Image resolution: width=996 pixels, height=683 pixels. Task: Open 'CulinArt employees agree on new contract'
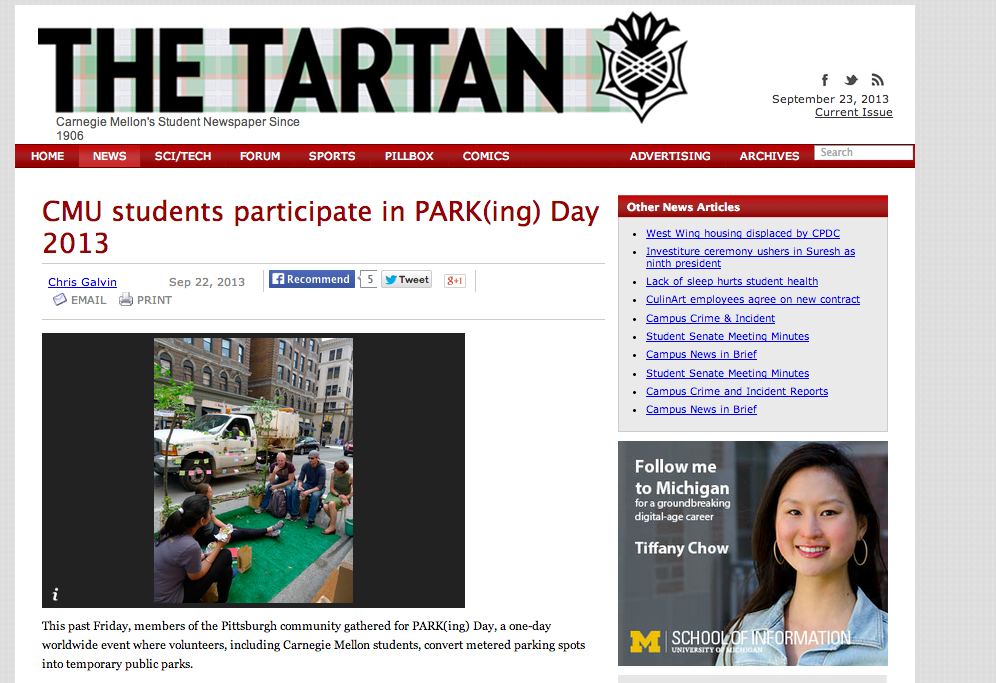(x=753, y=299)
